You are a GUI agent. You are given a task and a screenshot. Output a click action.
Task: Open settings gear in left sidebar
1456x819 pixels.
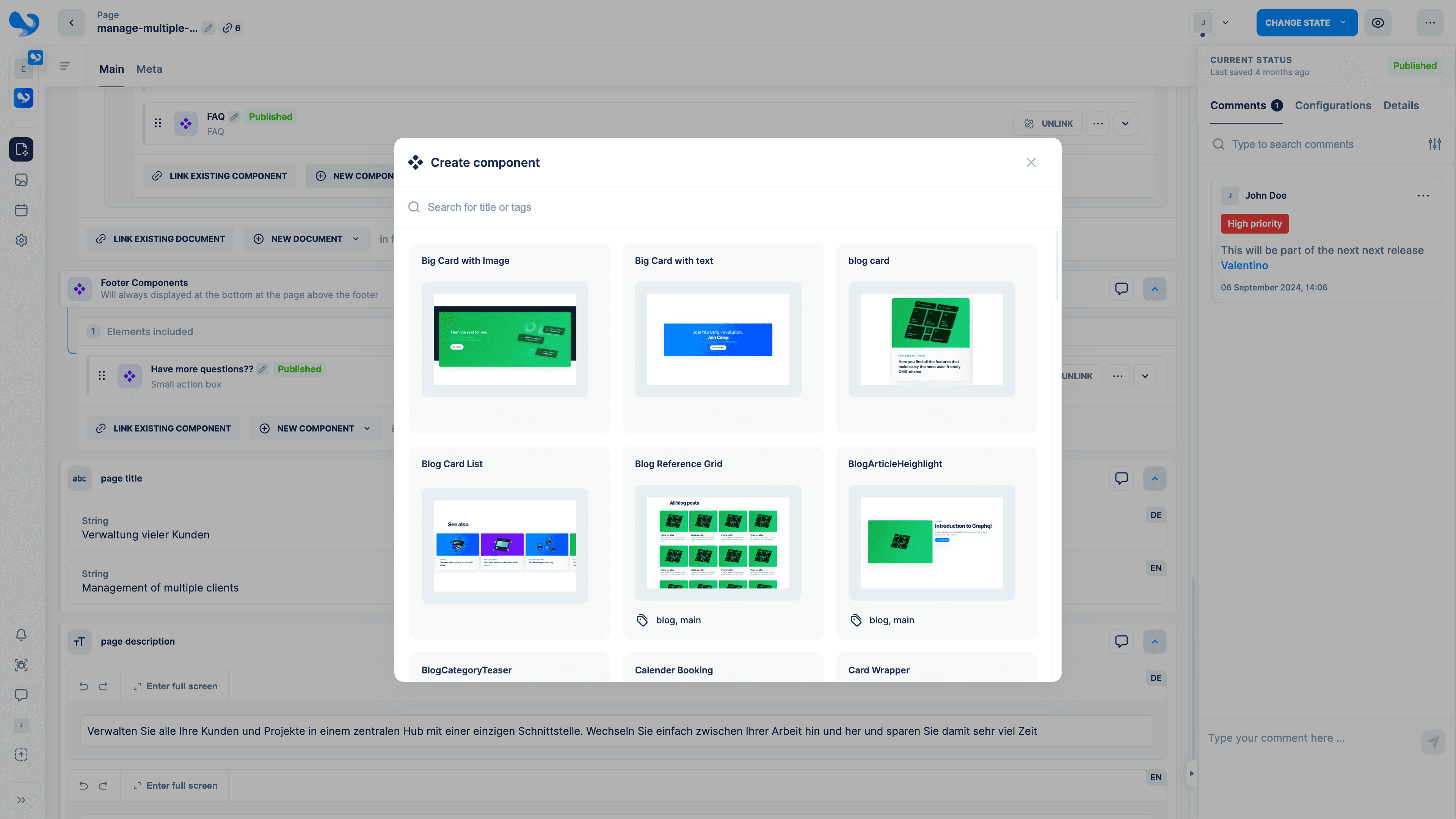(22, 240)
